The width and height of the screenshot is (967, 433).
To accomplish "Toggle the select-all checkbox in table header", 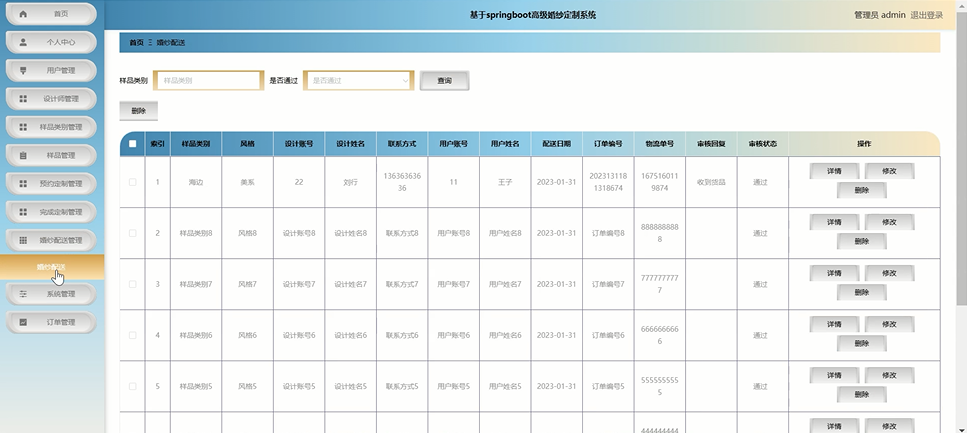I will point(133,144).
